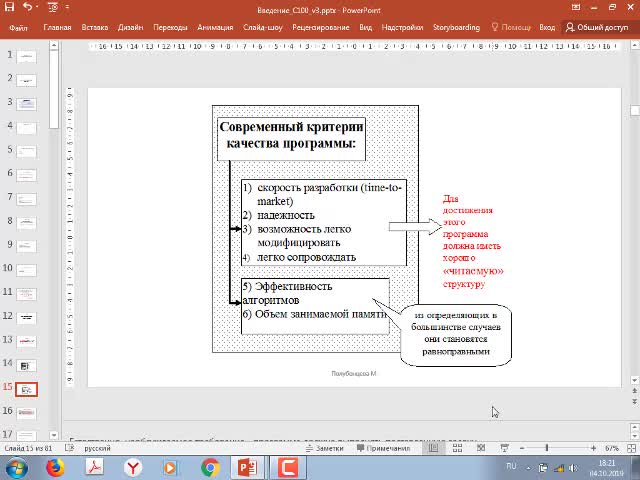Click the Вход sign-in link
Screen dimensions: 640x480
click(x=547, y=27)
